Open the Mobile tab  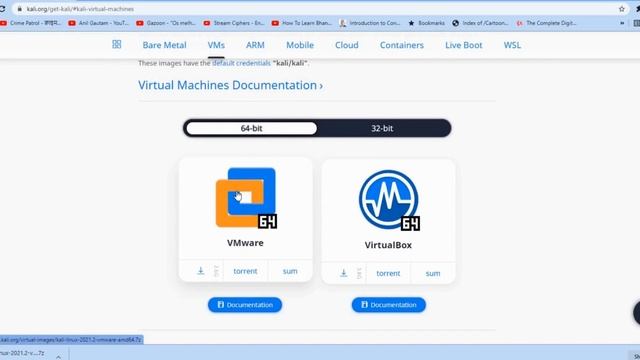pos(300,45)
